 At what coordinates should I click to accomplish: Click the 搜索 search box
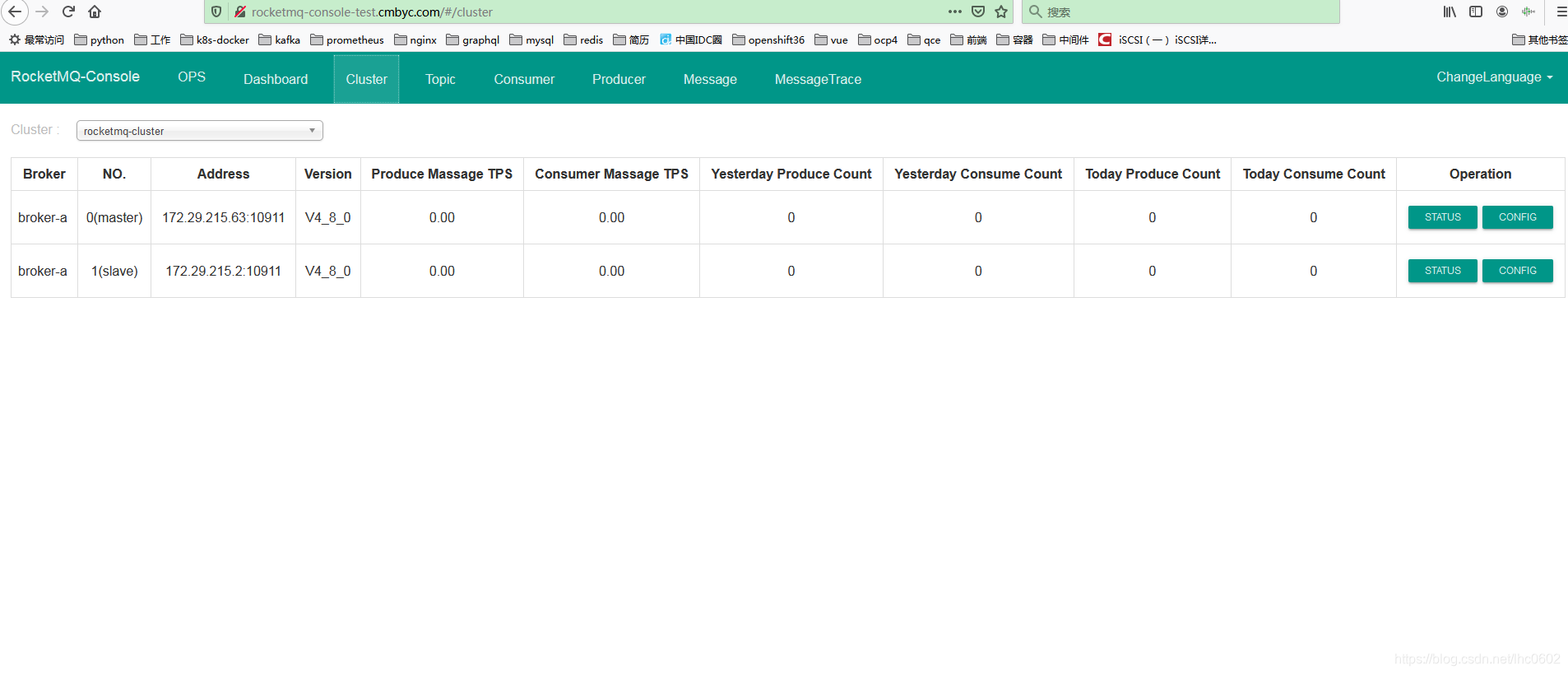pos(1181,12)
